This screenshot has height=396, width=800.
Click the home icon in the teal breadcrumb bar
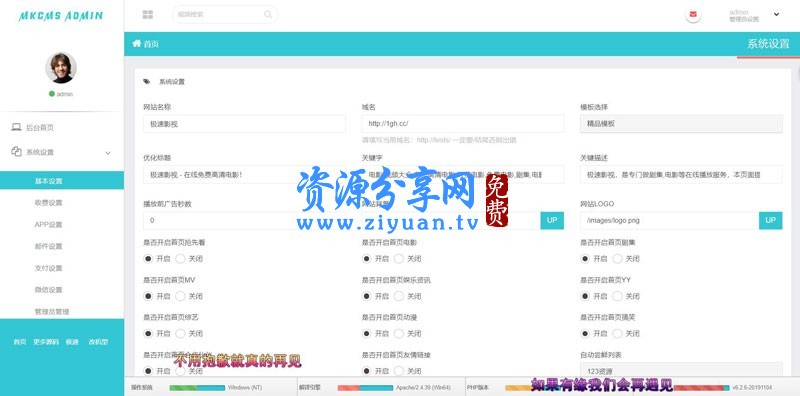(x=137, y=43)
